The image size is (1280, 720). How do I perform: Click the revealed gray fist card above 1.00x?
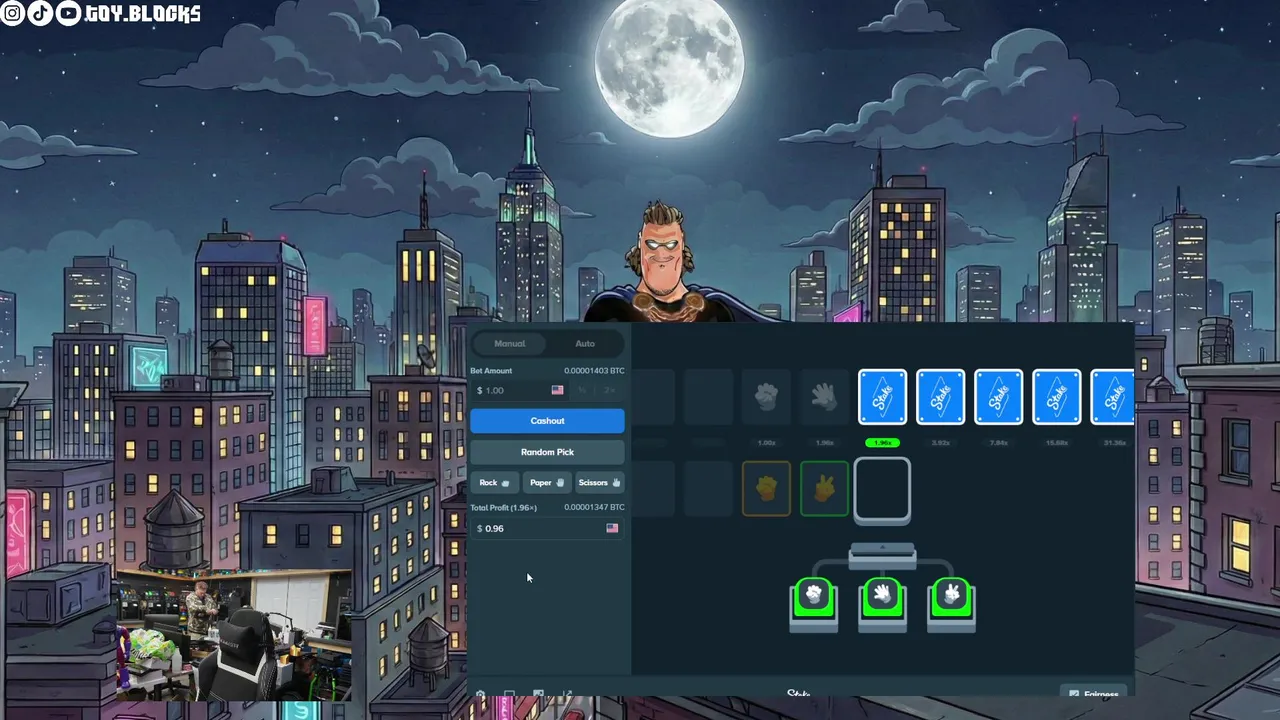click(766, 397)
